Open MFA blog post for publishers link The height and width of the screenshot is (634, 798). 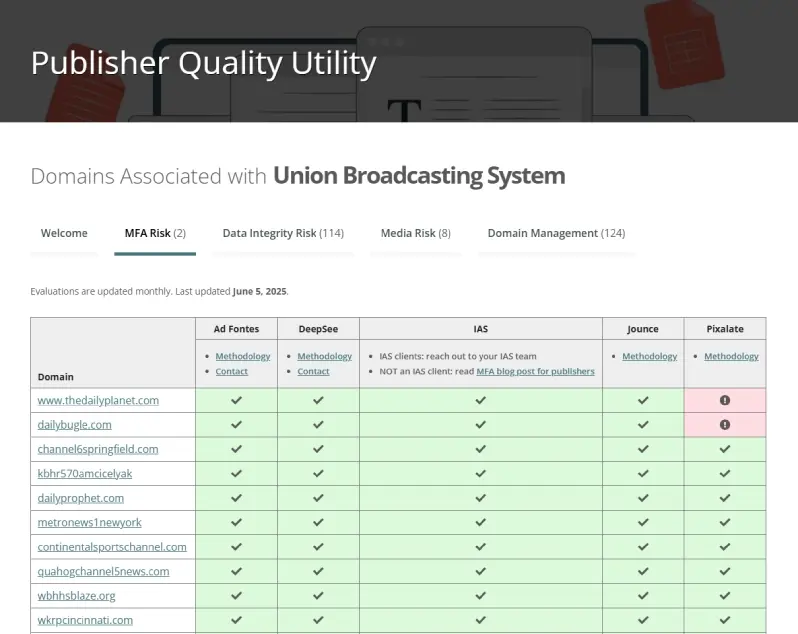535,371
